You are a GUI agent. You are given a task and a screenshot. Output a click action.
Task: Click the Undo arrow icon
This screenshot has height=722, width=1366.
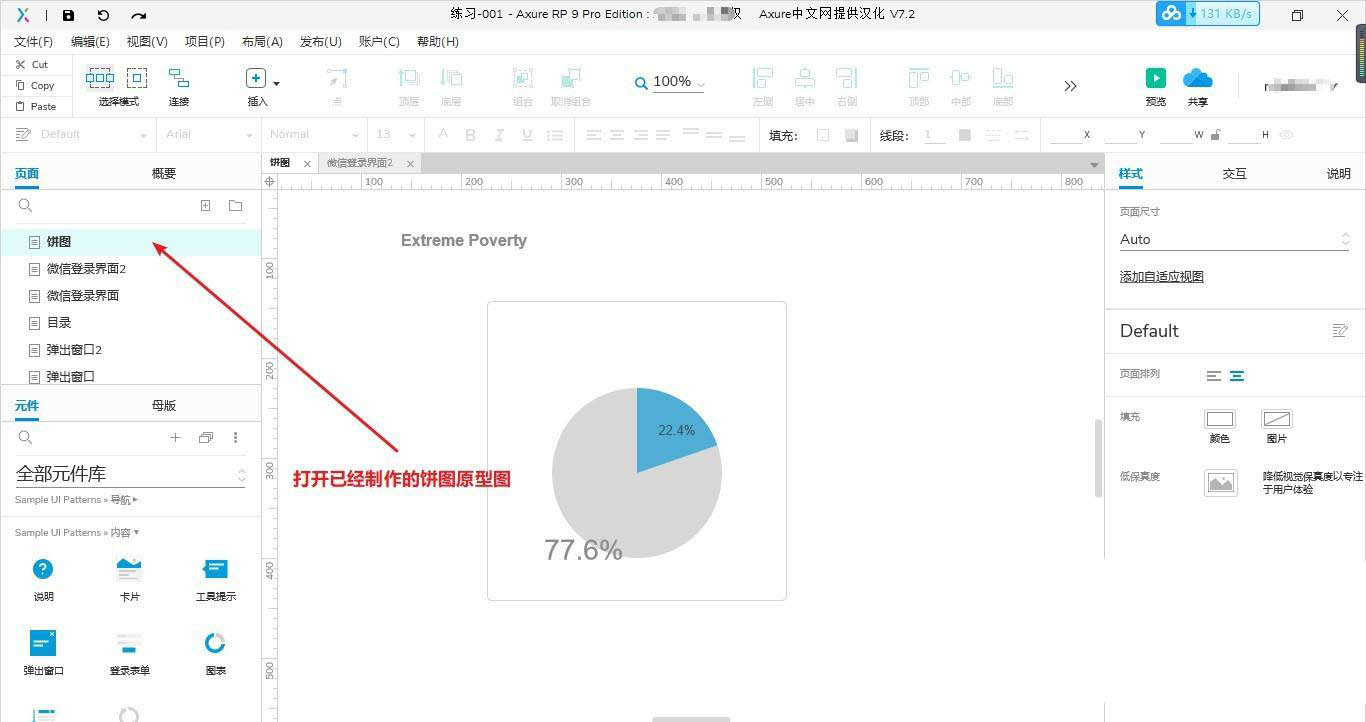point(103,15)
